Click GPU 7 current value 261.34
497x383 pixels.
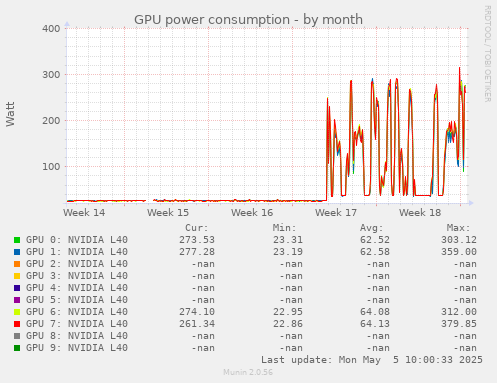(x=197, y=324)
